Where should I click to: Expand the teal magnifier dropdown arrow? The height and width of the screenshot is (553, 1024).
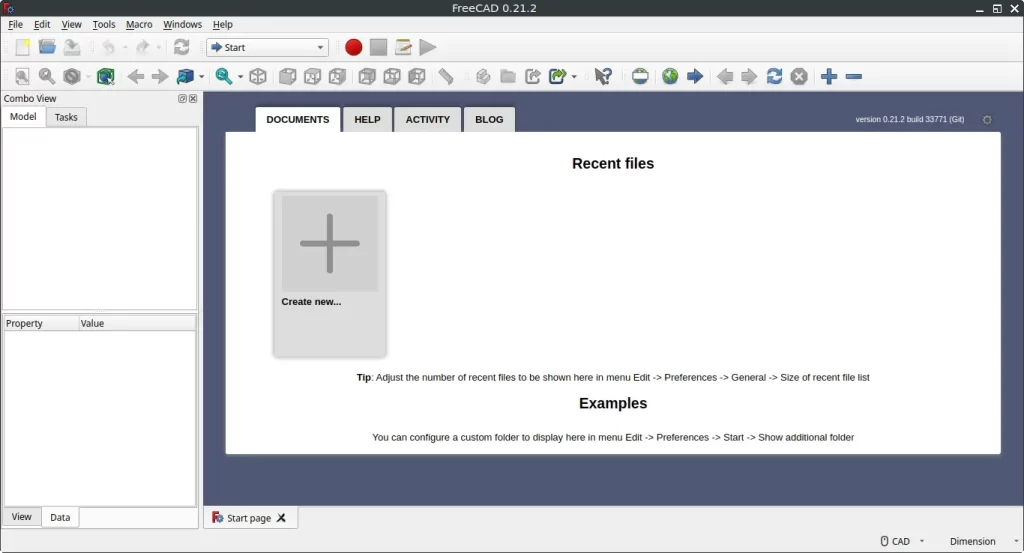(240, 76)
